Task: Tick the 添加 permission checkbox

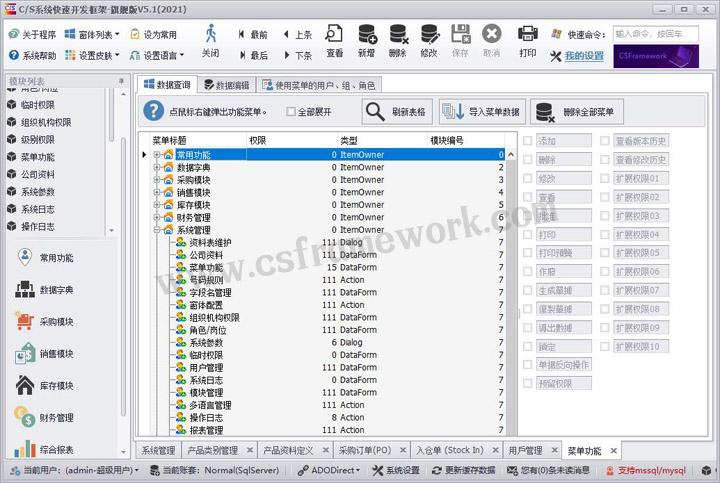Action: point(528,141)
